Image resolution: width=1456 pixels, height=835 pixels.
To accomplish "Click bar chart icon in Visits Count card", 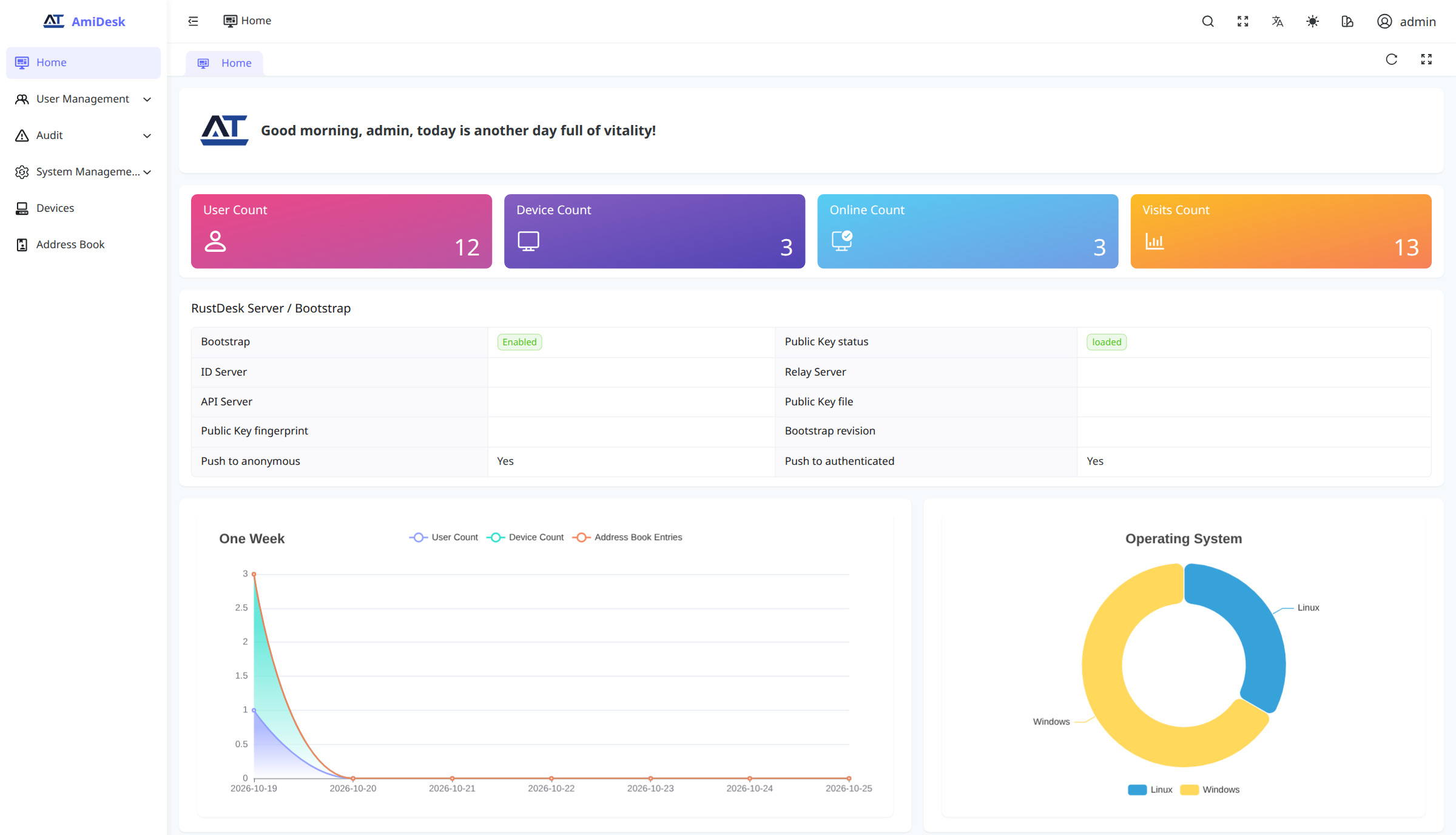I will tap(1154, 241).
